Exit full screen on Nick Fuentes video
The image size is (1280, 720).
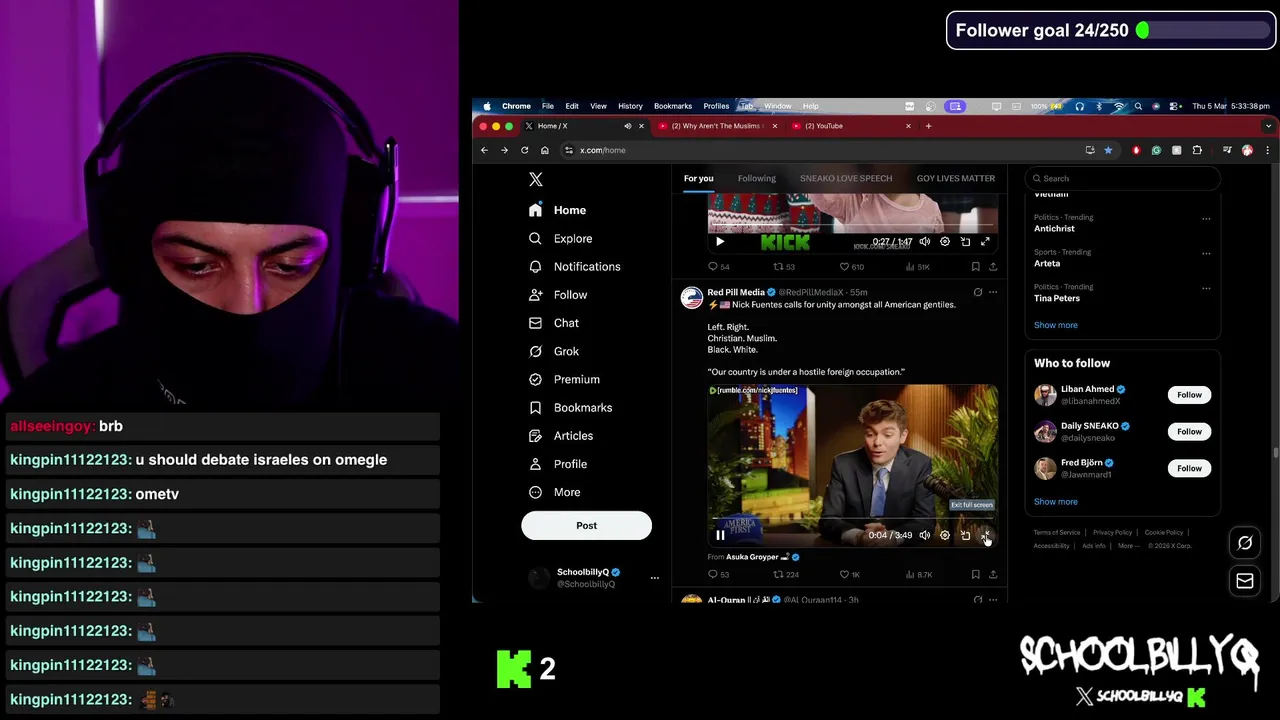pyautogui.click(x=985, y=535)
